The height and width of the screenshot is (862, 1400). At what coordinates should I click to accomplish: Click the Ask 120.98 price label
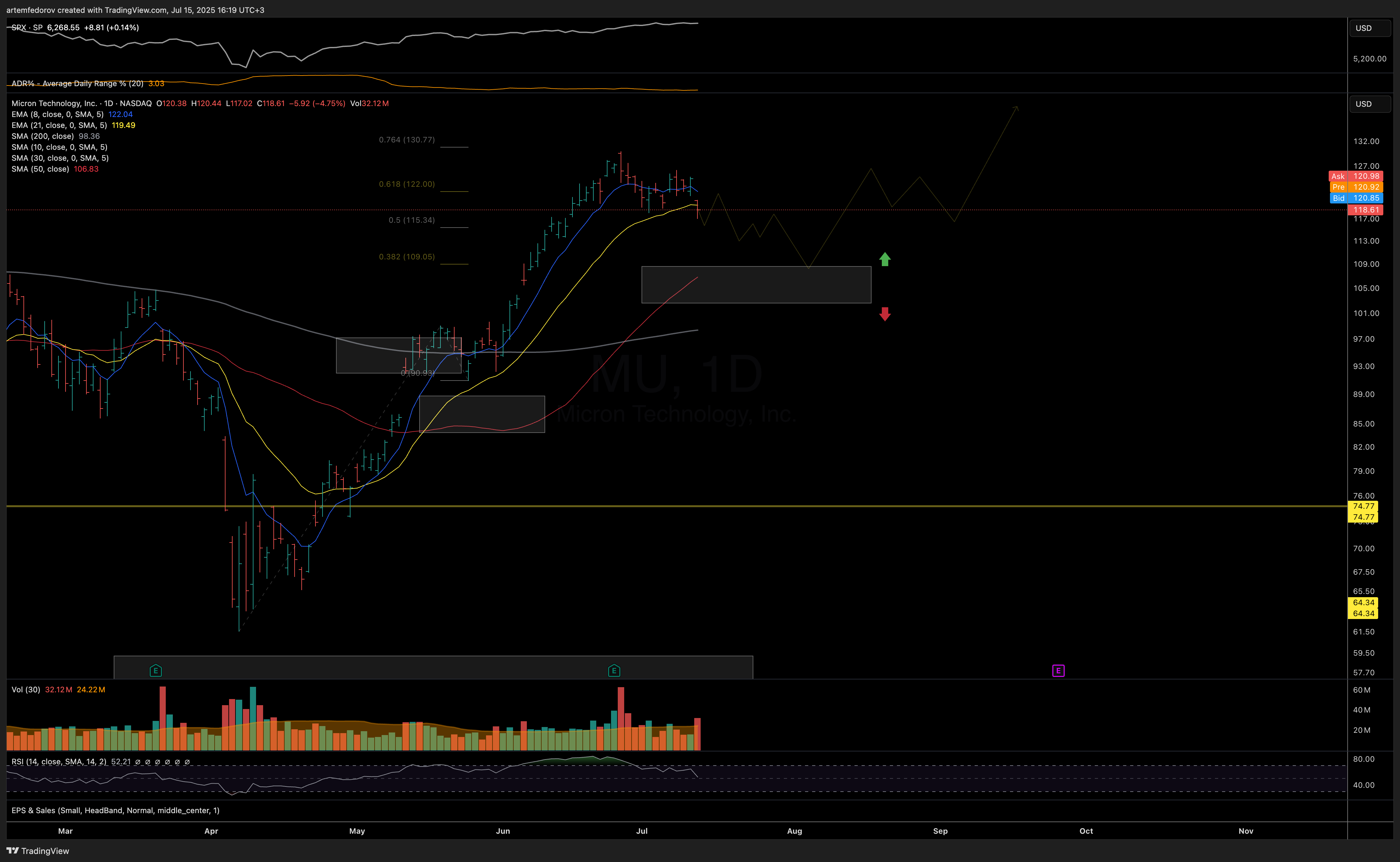point(1356,176)
